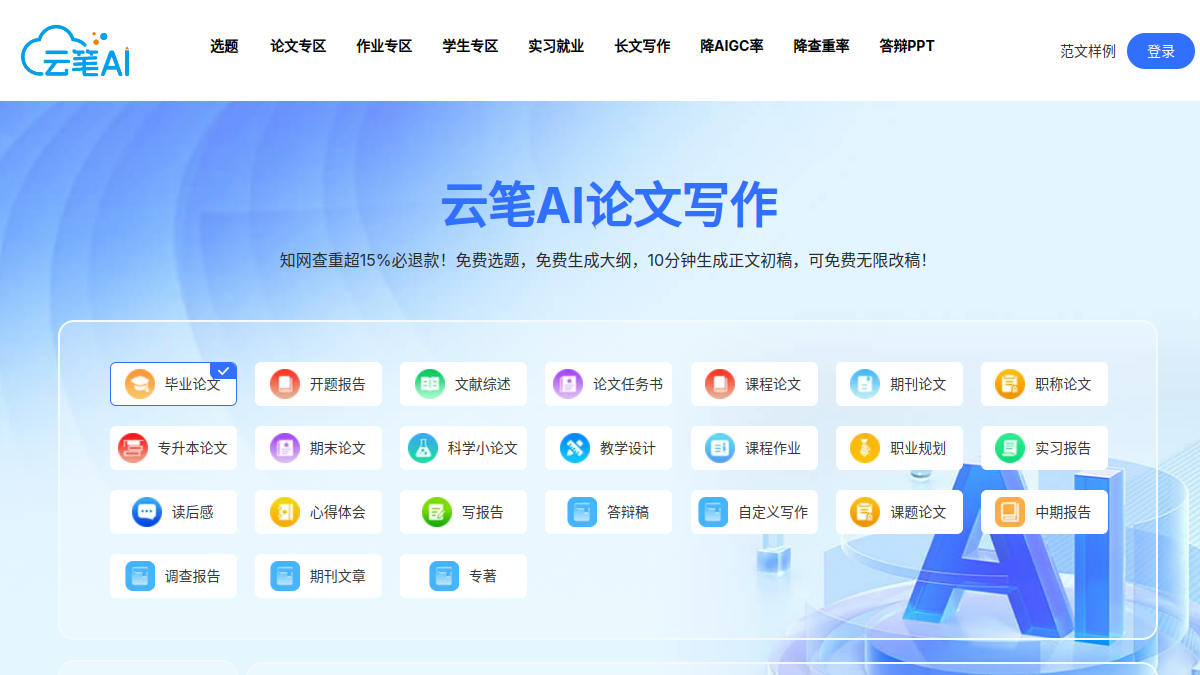Click the 期刊文章 blue icon
This screenshot has height=675, width=1200.
coord(285,576)
